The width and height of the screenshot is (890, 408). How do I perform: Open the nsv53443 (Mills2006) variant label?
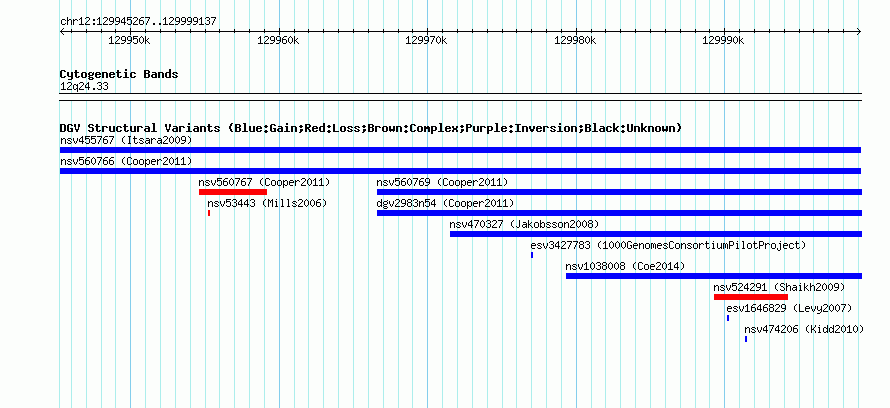click(x=267, y=203)
